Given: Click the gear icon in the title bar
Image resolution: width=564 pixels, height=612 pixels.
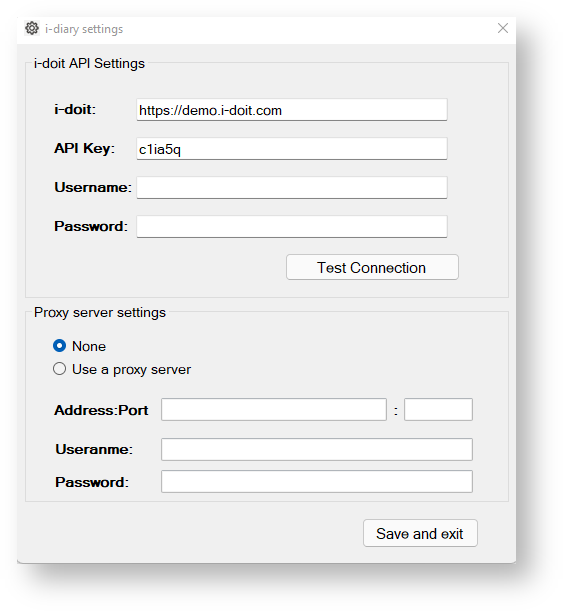Looking at the screenshot, I should [32, 28].
